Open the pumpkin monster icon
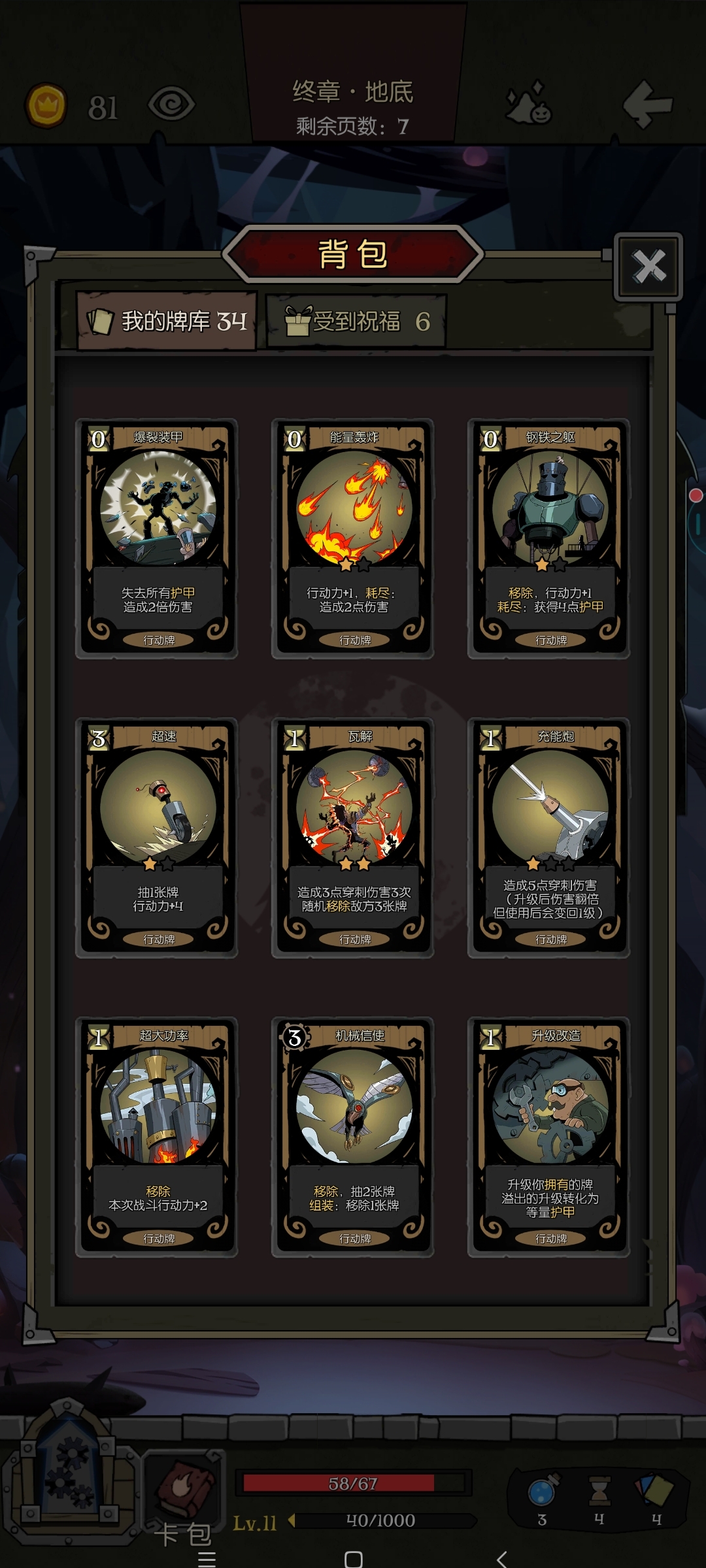The width and height of the screenshot is (706, 1568). (x=529, y=103)
